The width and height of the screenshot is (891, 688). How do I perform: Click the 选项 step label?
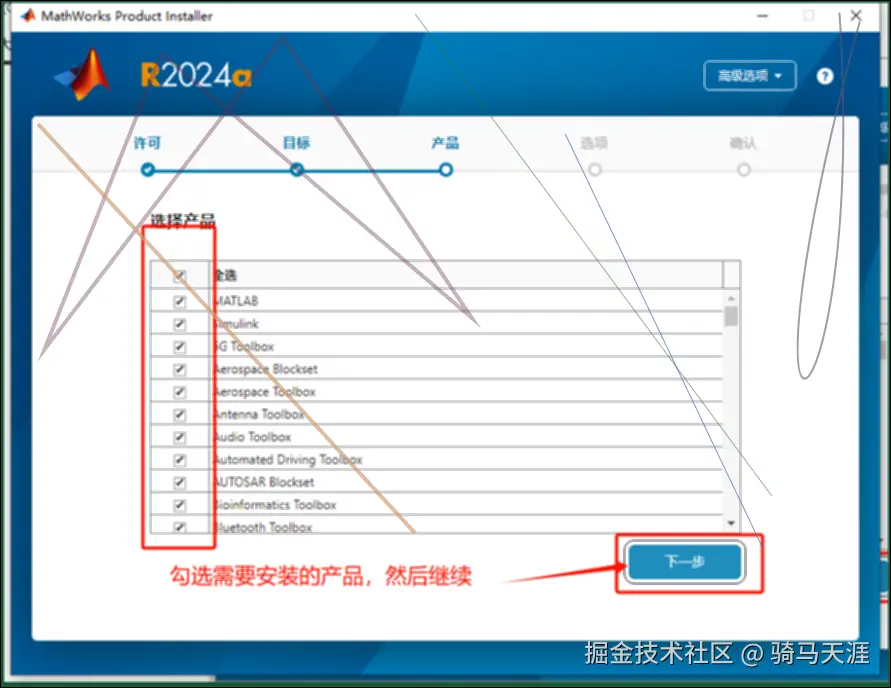click(594, 143)
